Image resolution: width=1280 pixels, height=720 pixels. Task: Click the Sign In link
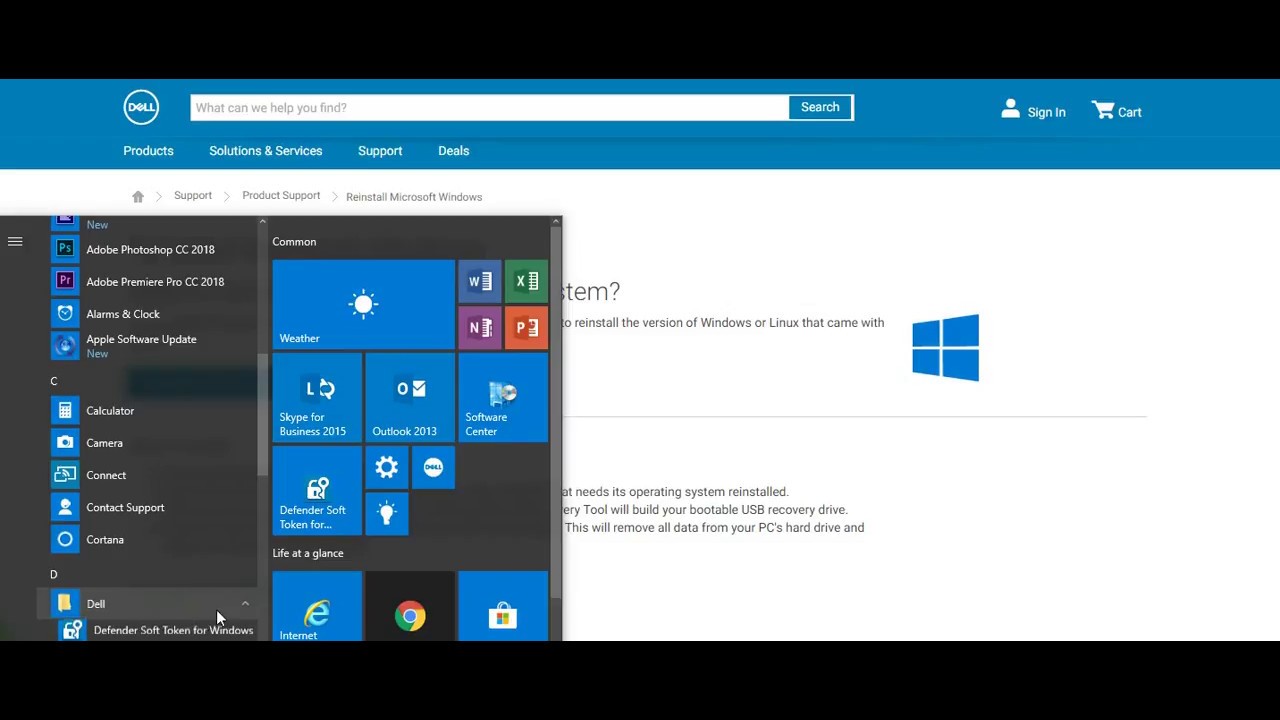pyautogui.click(x=1046, y=112)
